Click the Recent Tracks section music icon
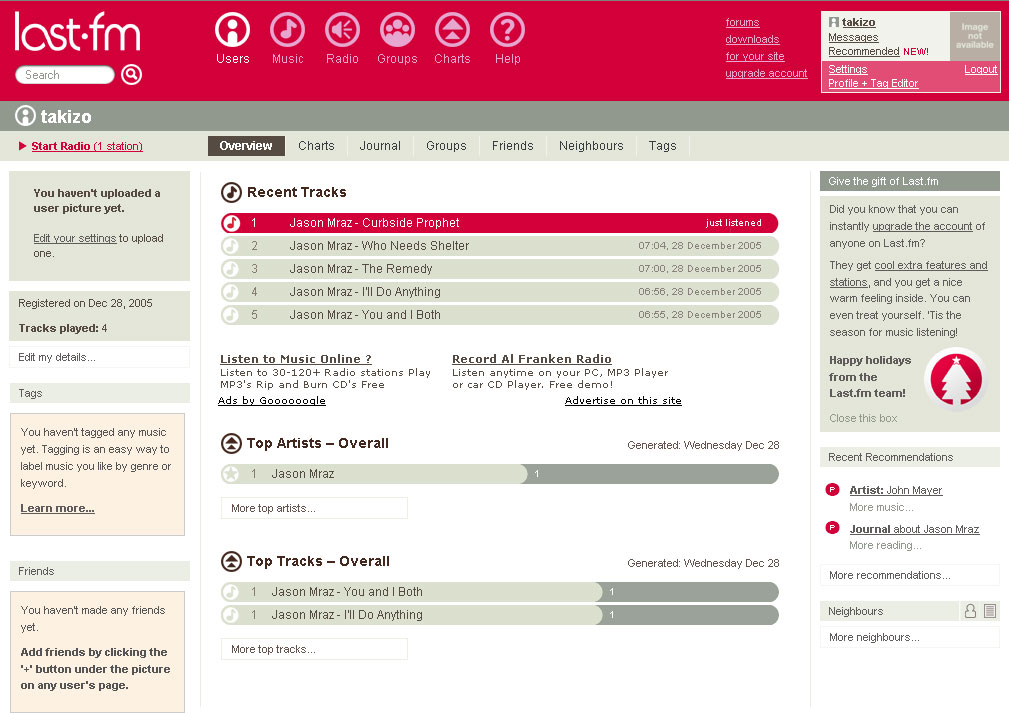 click(x=231, y=192)
